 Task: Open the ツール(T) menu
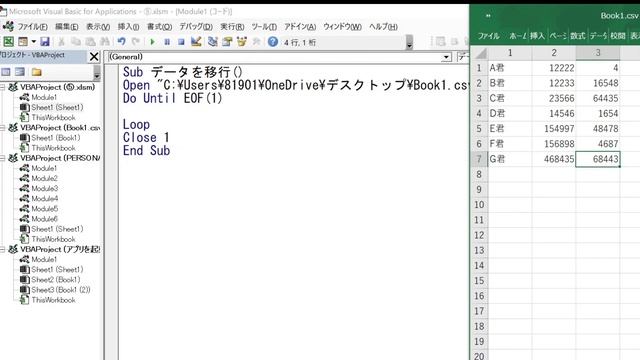point(264,27)
